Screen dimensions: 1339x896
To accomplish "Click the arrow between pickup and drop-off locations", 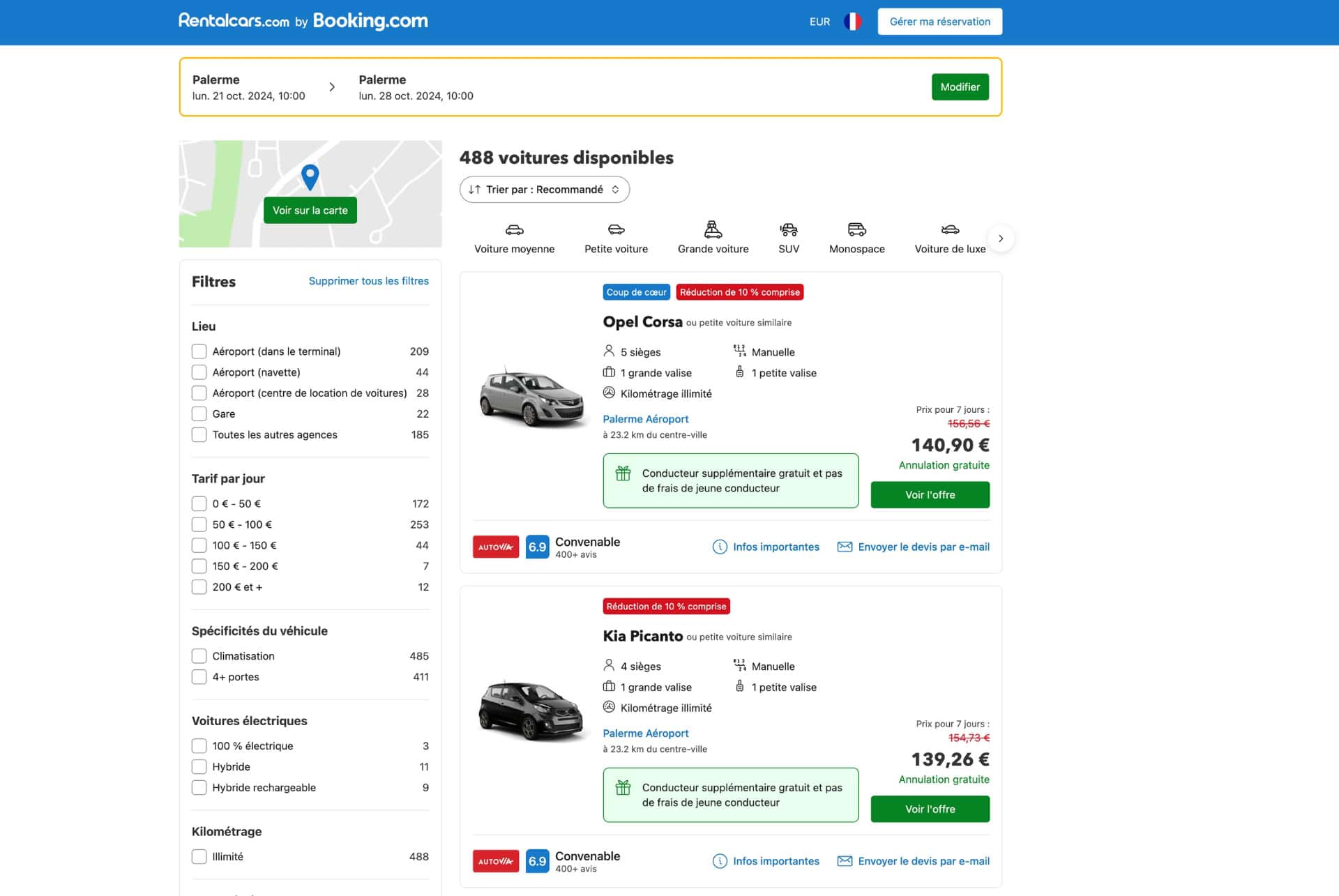I will coord(332,87).
